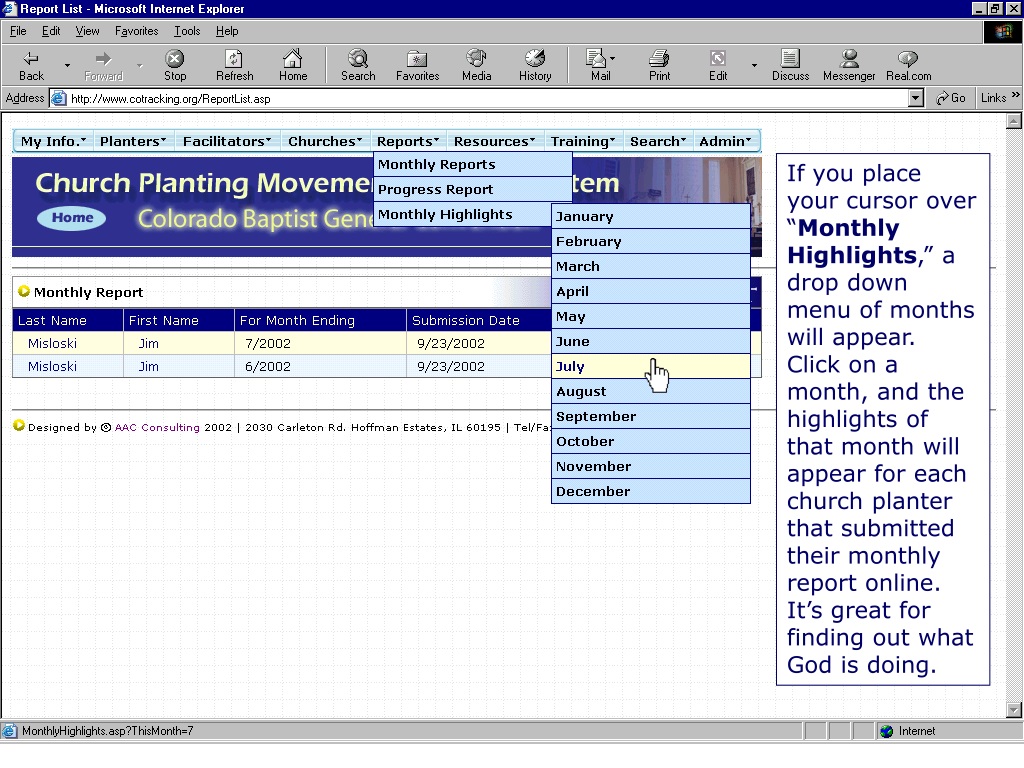Screen dimensions: 1024x768
Task: Open Misloski report for 6/2002
Action: click(x=52, y=366)
